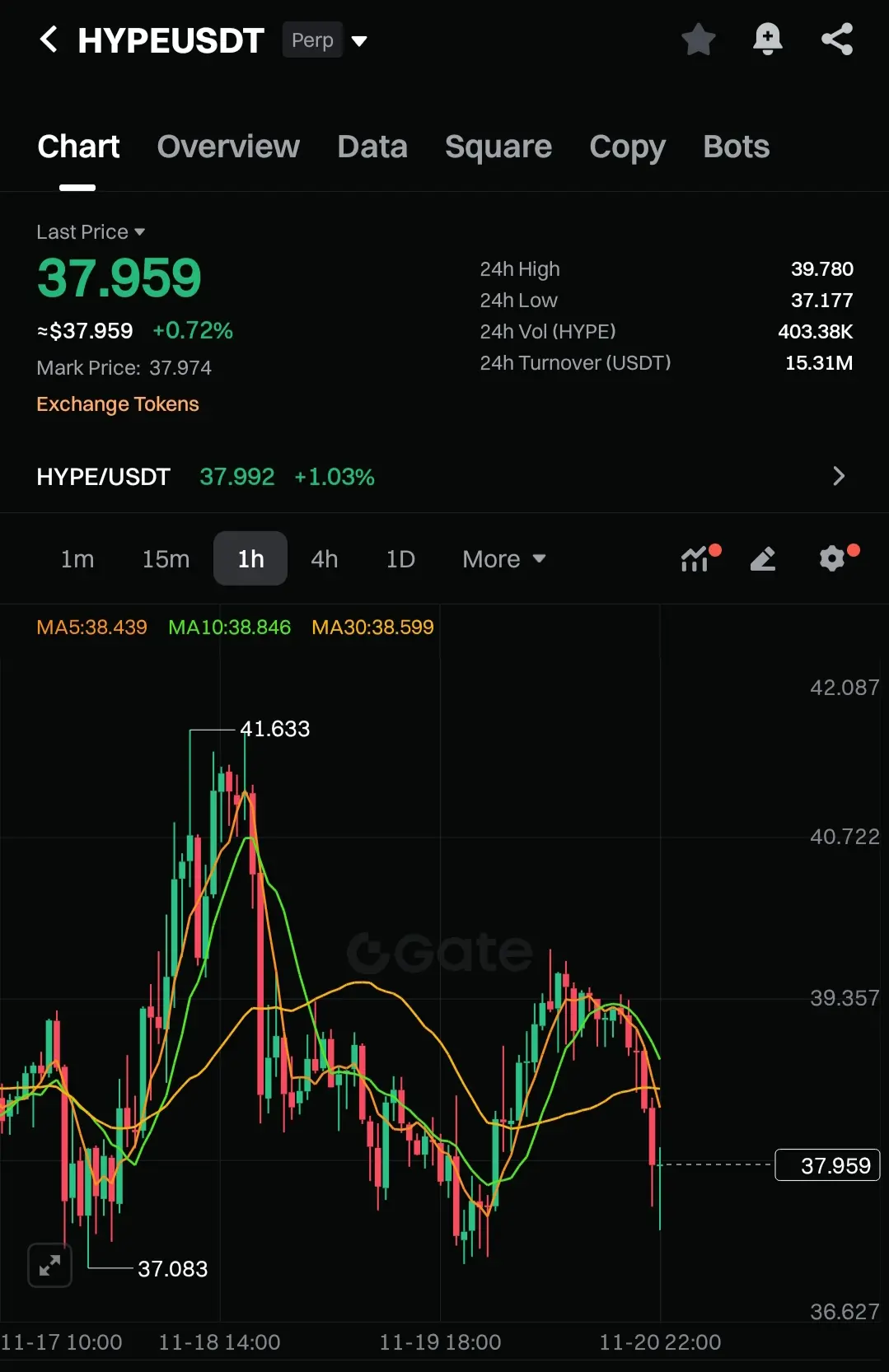
Task: Tap the 39.357 price axis label
Action: tap(845, 998)
